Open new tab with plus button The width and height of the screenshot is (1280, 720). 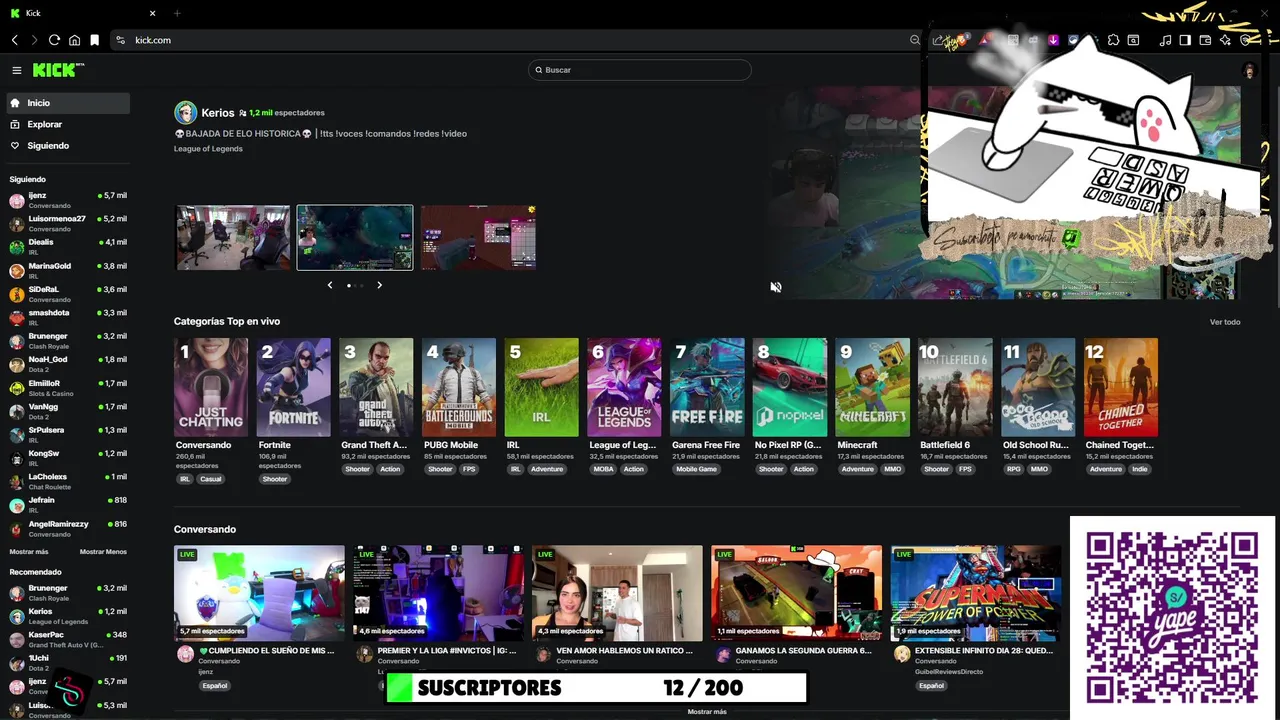point(177,13)
